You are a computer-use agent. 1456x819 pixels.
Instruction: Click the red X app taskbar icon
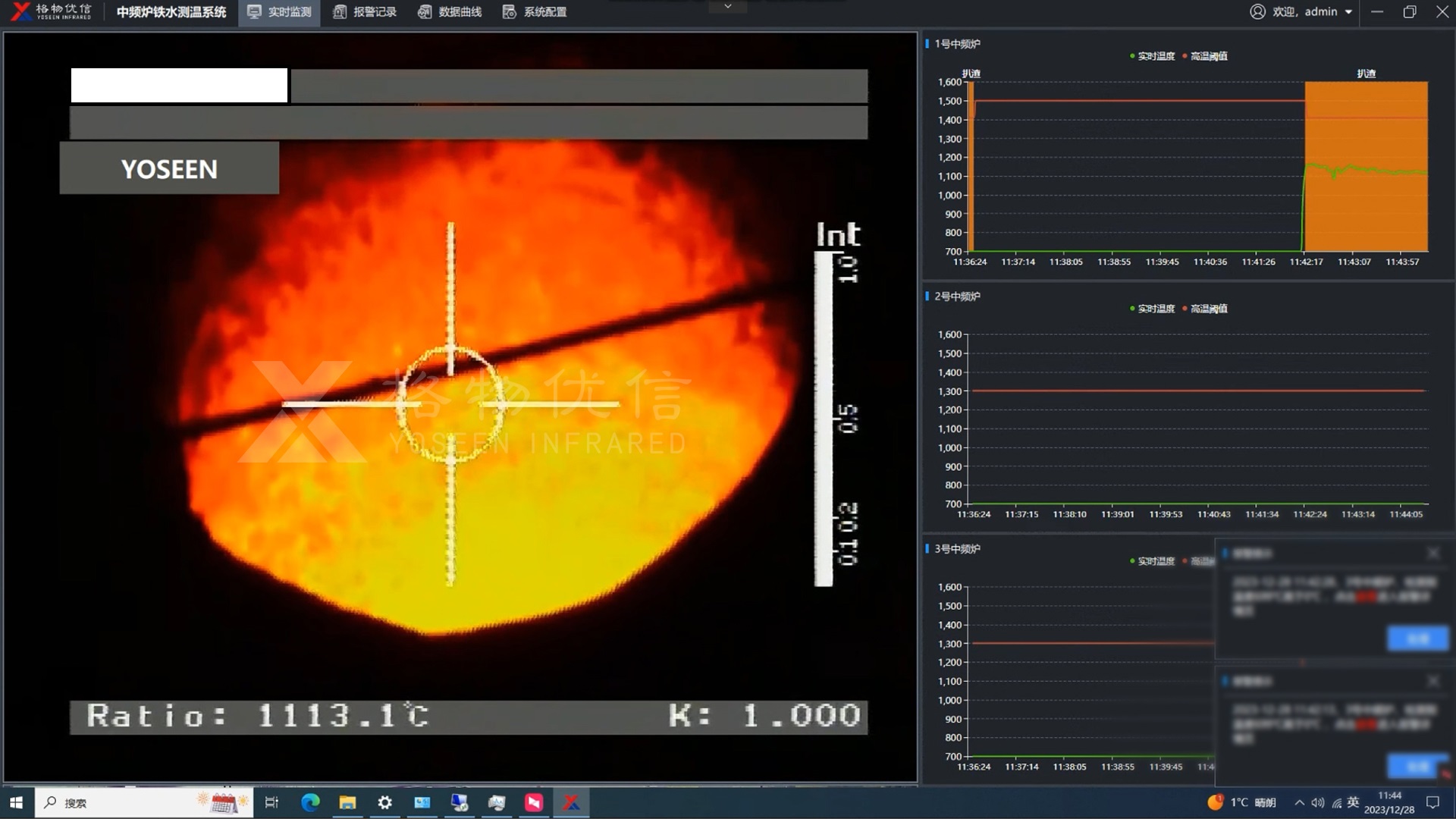tap(571, 802)
